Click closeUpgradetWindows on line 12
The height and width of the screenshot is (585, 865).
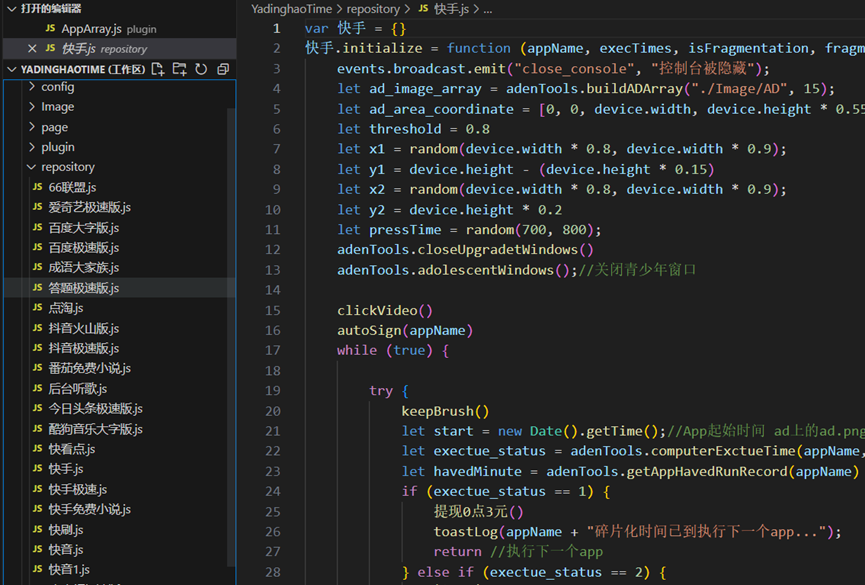[x=497, y=249]
